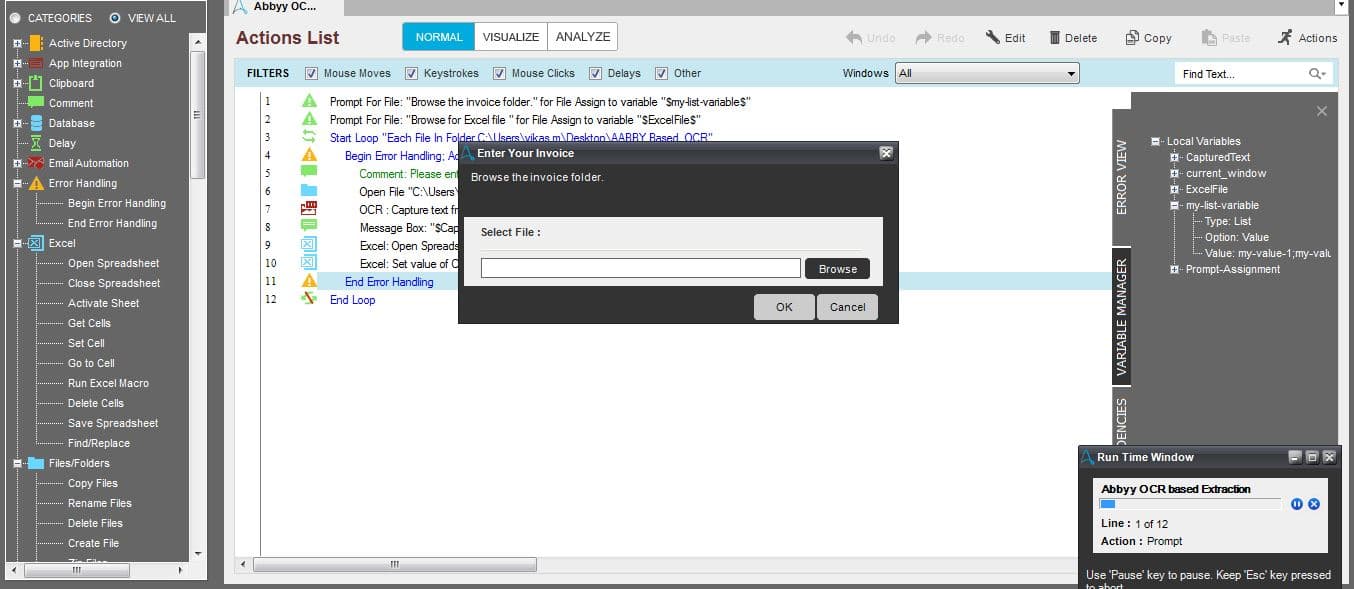The width and height of the screenshot is (1354, 589).
Task: Click the Actions List horizontal scrollbar
Action: tap(395, 565)
